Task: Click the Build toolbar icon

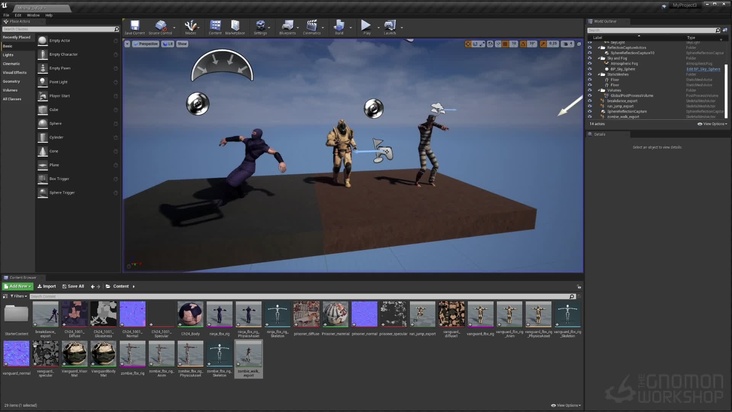Action: click(x=340, y=26)
